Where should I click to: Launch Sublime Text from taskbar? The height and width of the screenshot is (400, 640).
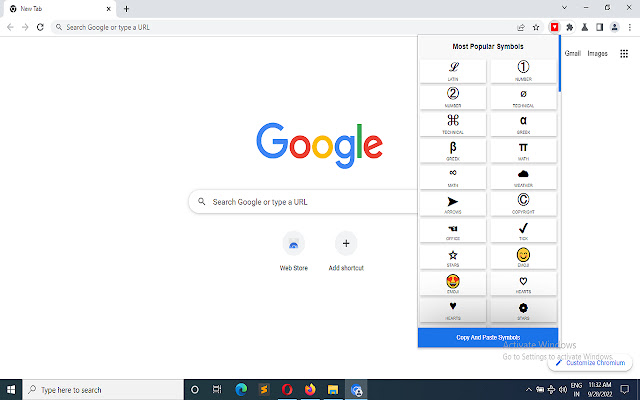pos(264,389)
